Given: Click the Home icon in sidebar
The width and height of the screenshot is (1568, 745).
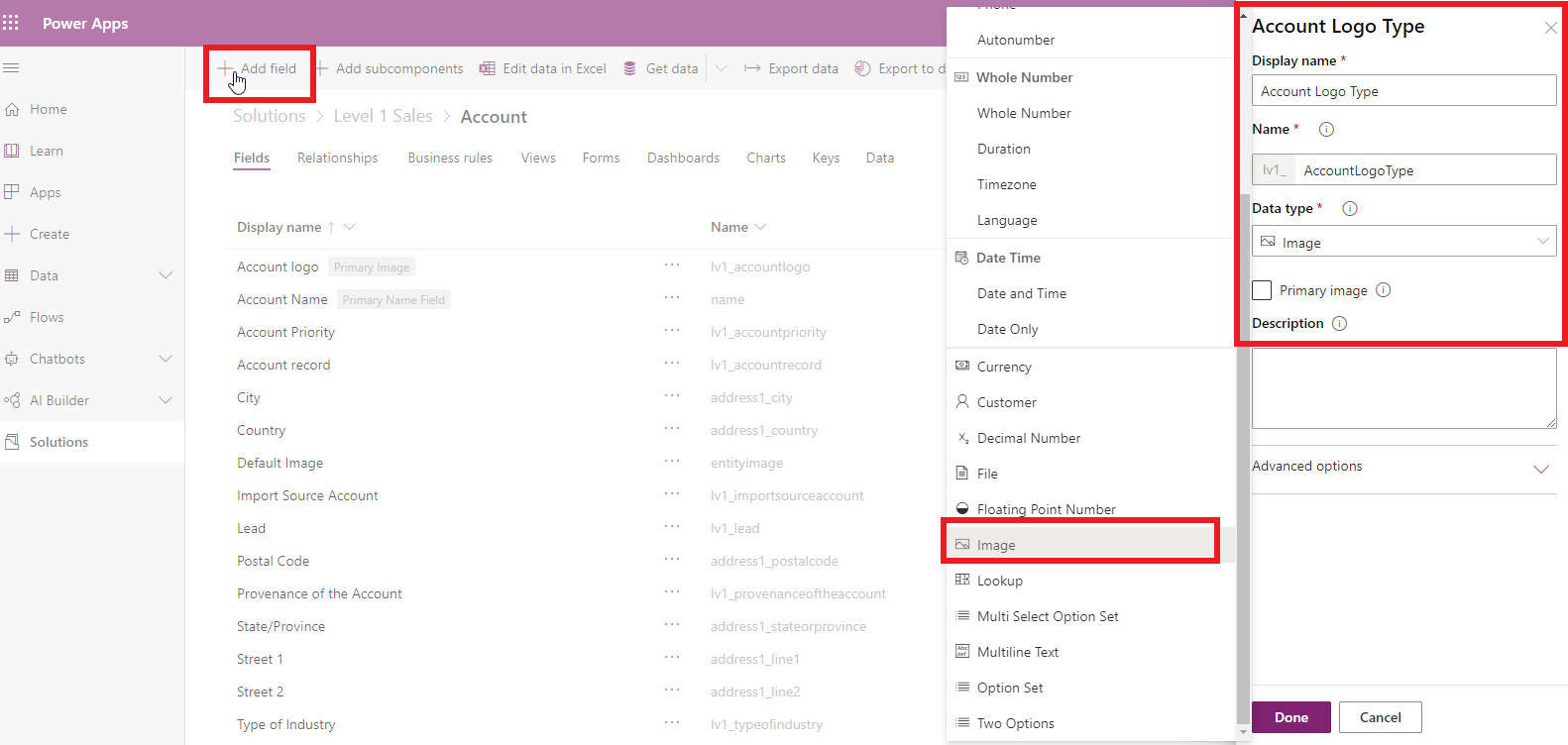Looking at the screenshot, I should 12,109.
